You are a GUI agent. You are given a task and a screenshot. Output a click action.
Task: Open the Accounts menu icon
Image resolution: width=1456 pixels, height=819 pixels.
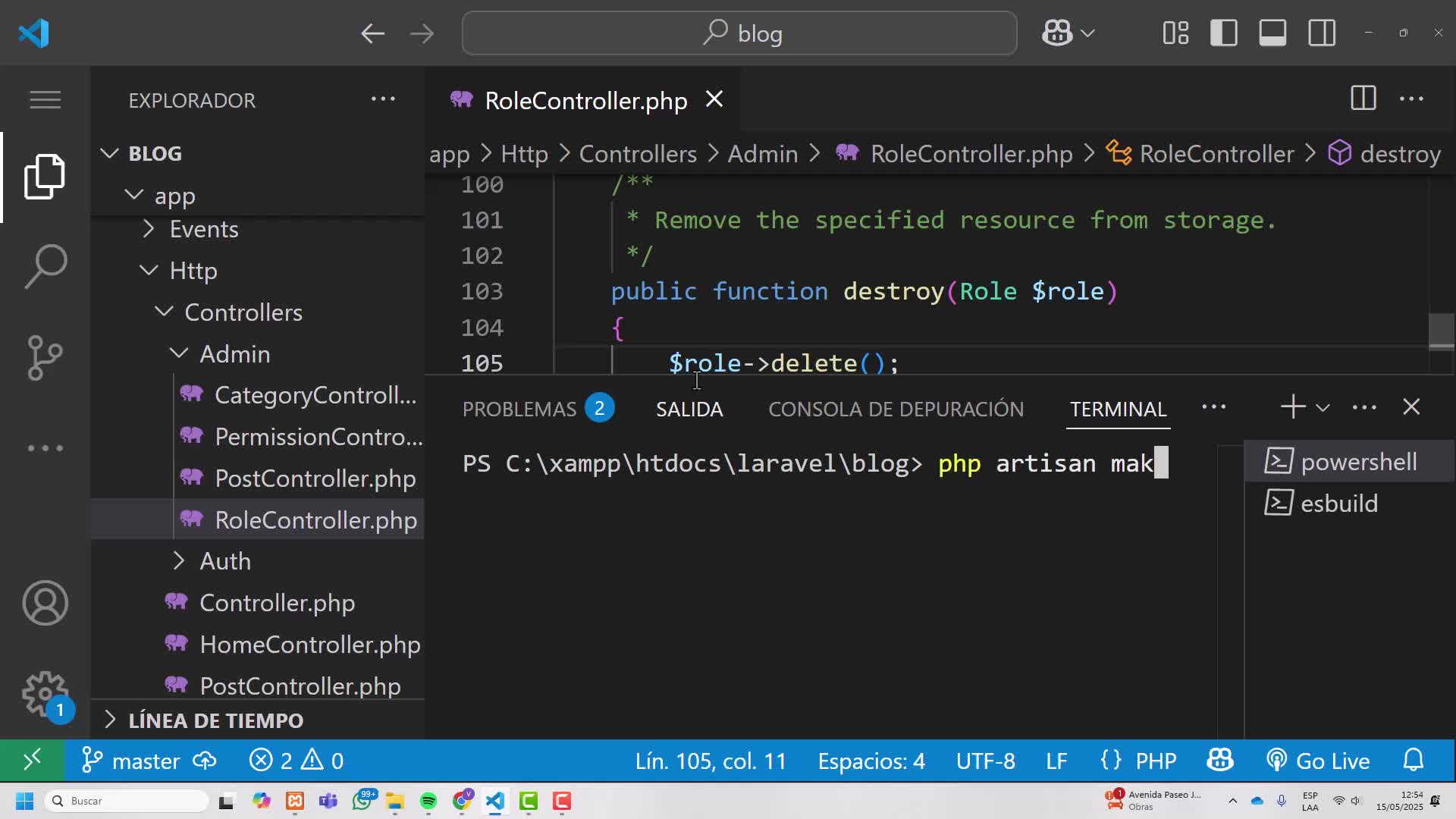(45, 603)
